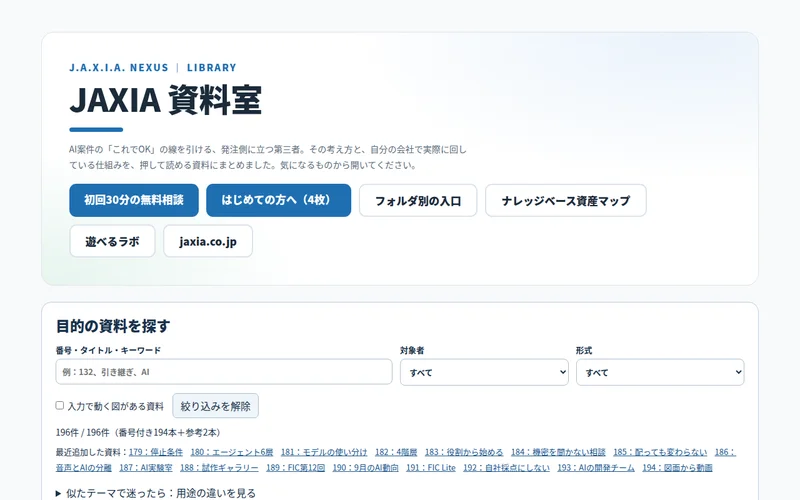Open the 形式 dropdown
Viewport: 800px width, 500px height.
[660, 372]
